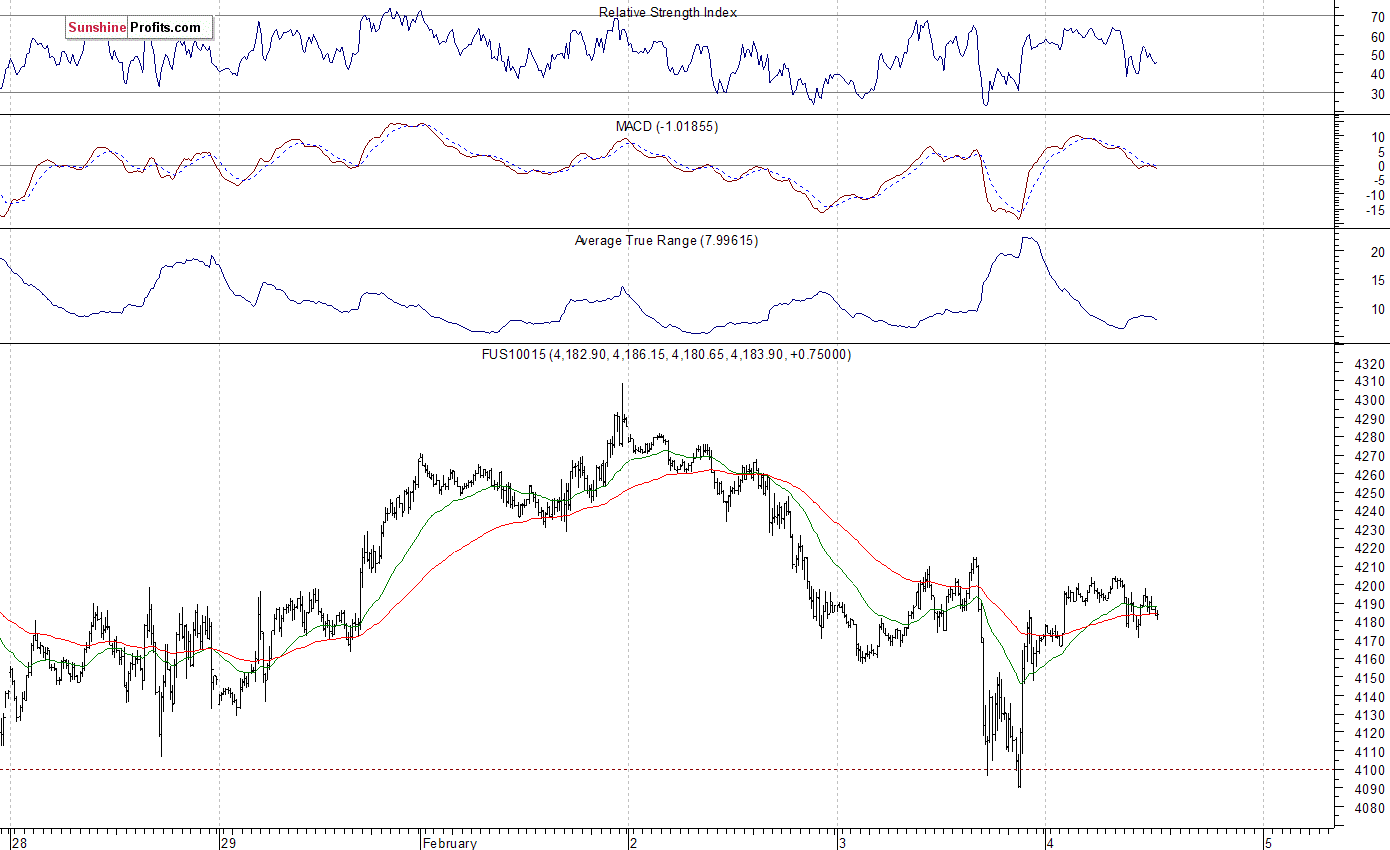Click the 4 date label on time axis
1390x850 pixels.
1051,843
